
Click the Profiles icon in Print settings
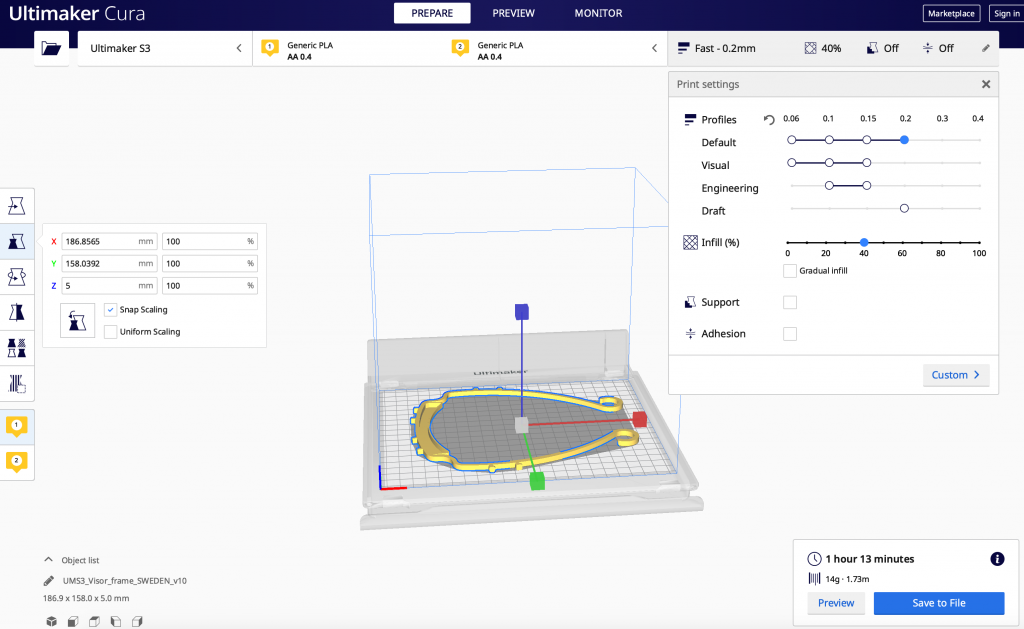[690, 120]
